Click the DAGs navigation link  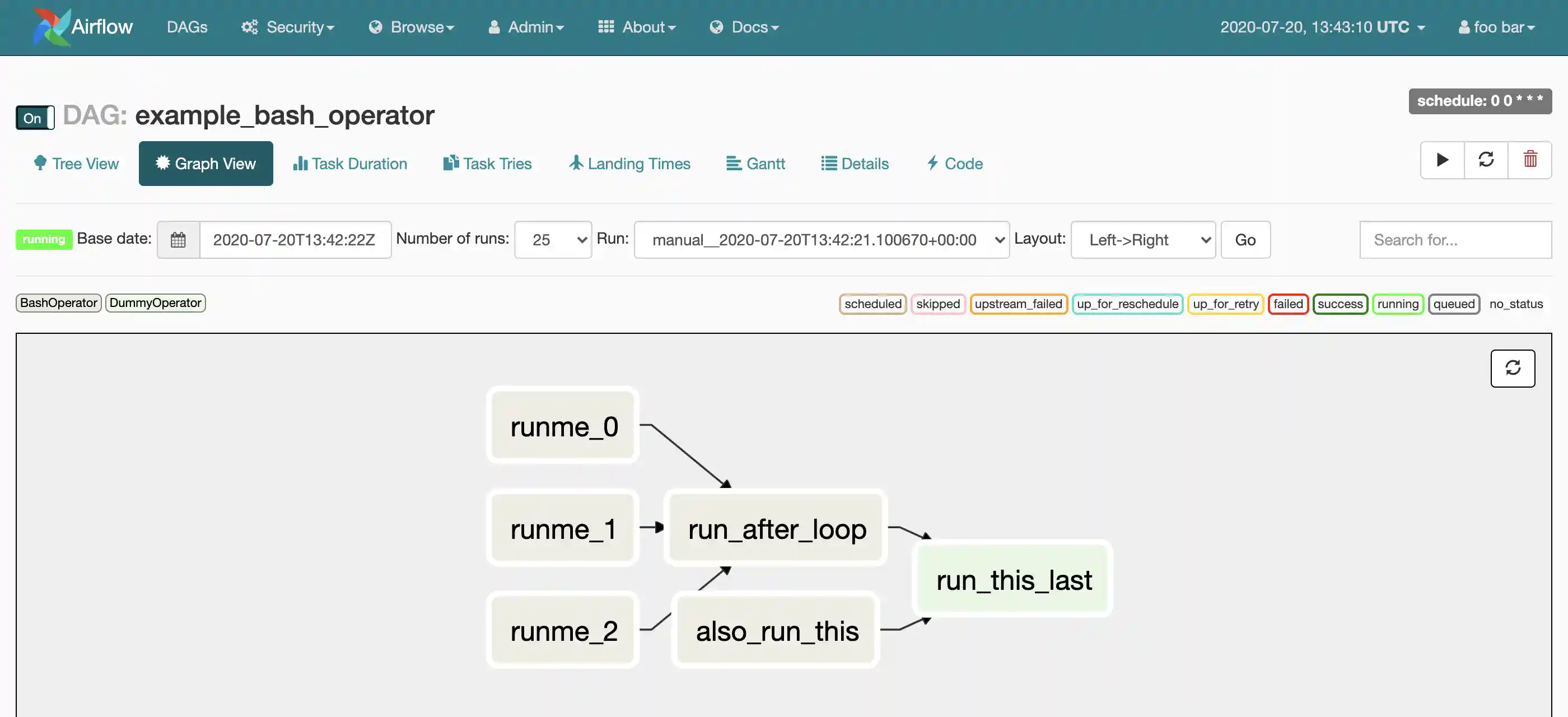[x=187, y=27]
